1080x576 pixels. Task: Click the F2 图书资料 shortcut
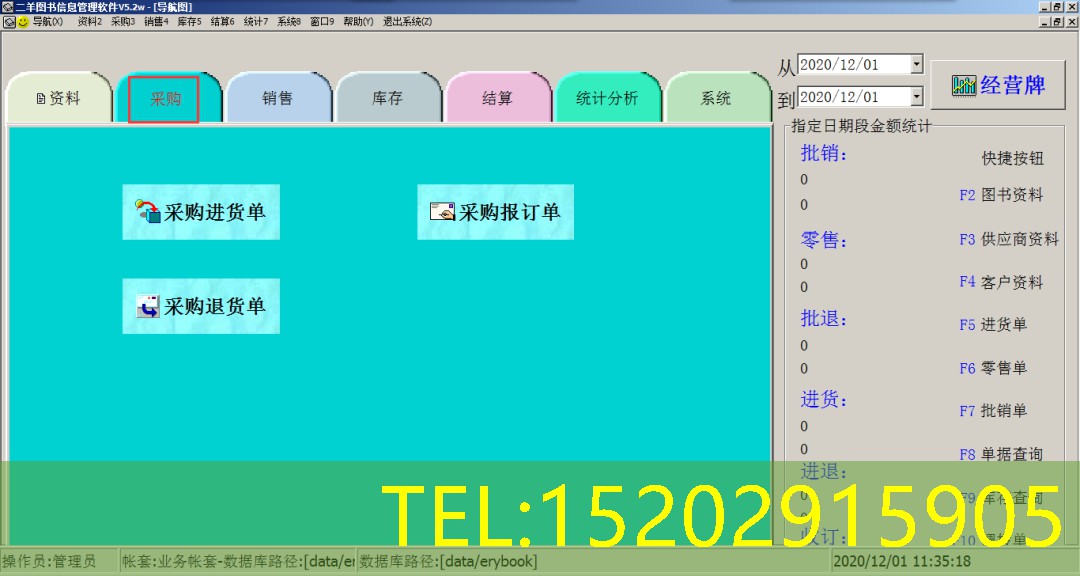(x=1001, y=195)
